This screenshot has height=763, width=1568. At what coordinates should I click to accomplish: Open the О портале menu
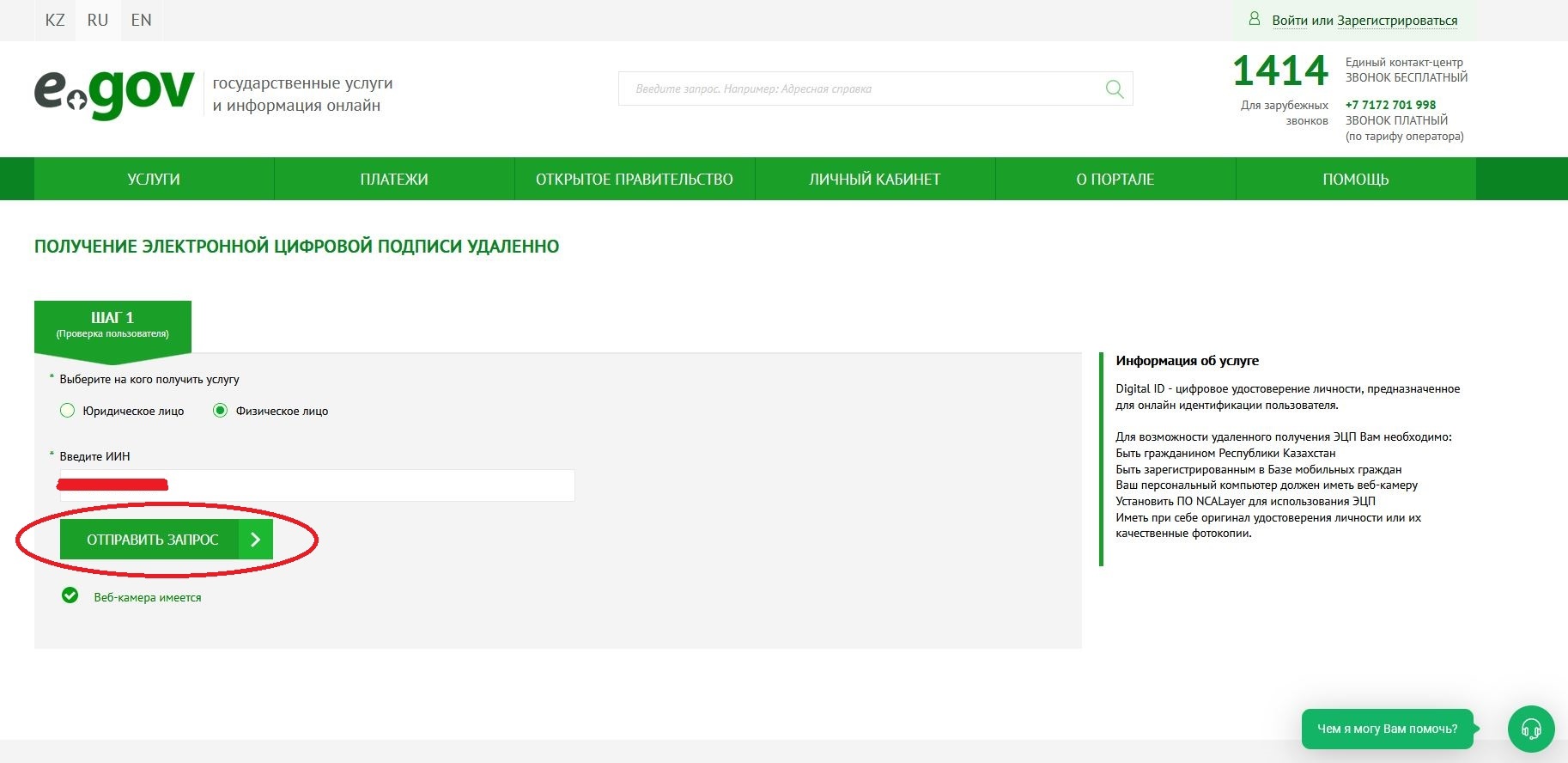tap(1115, 179)
